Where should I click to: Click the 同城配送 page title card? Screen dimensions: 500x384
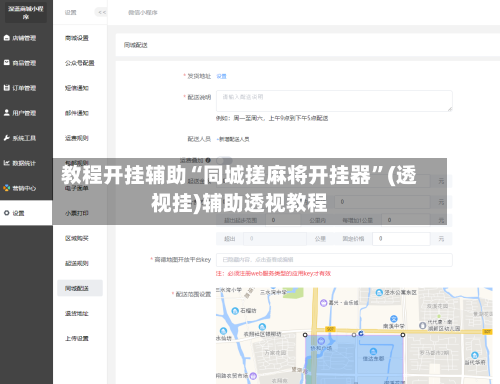(307, 45)
